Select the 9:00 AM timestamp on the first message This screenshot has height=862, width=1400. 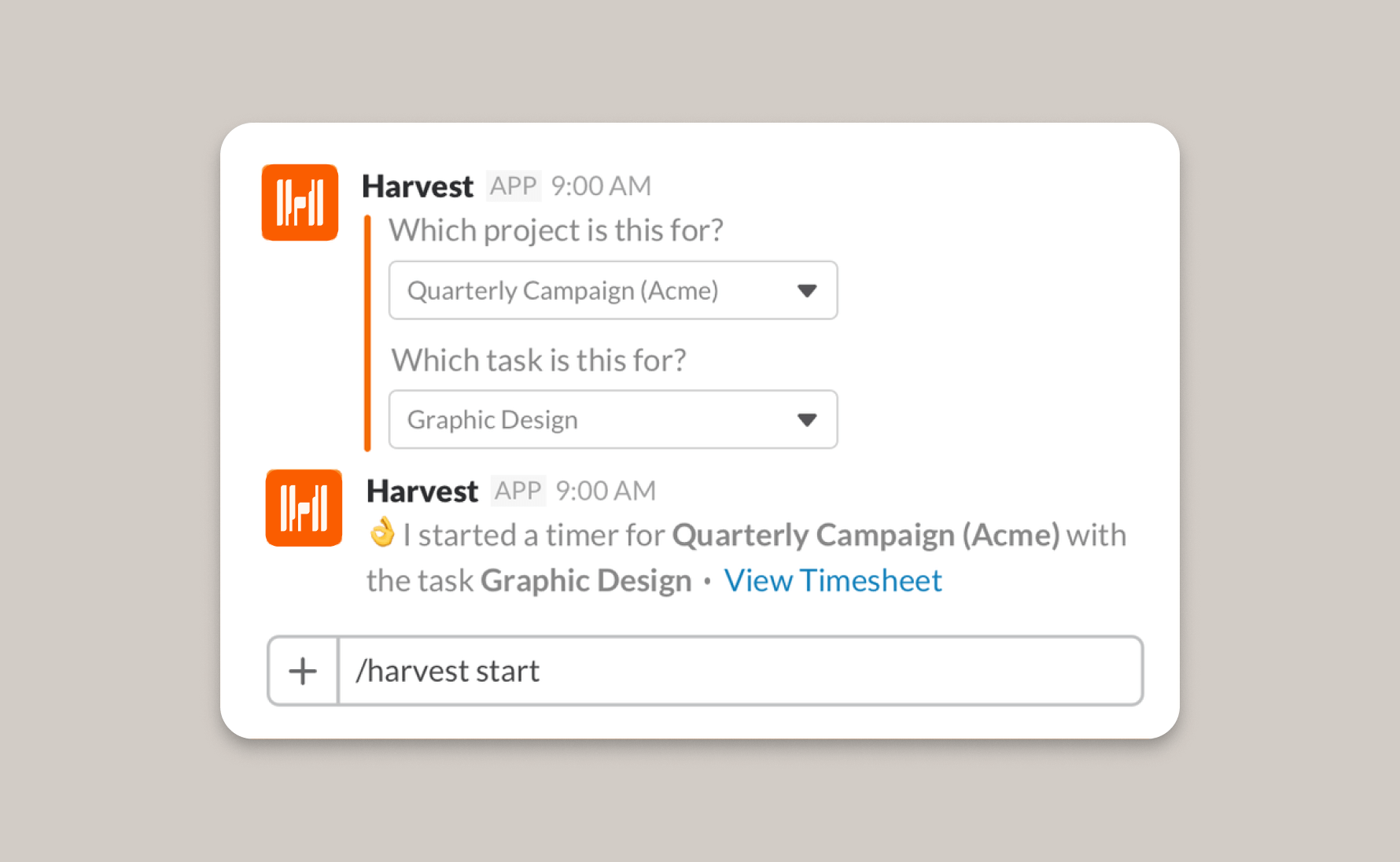[600, 186]
